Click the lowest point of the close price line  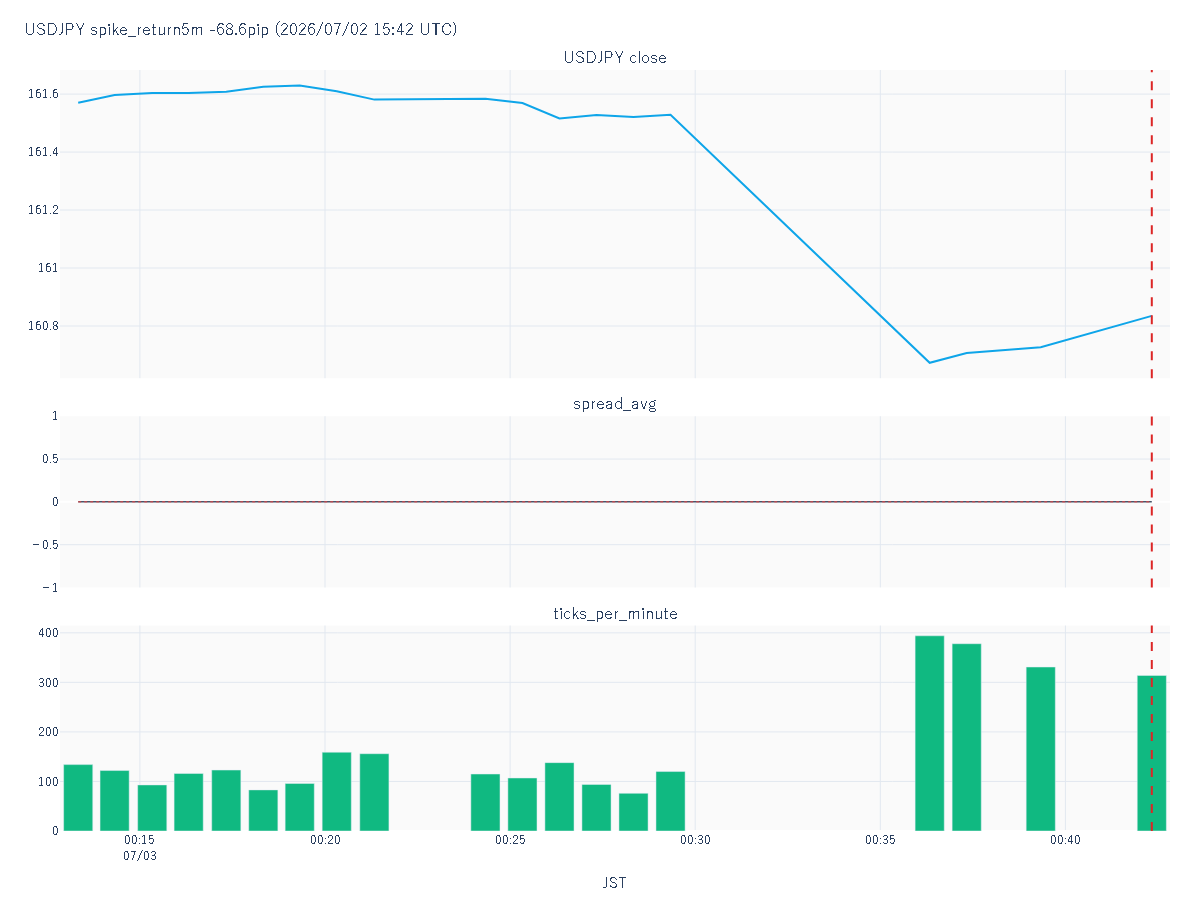tap(930, 363)
